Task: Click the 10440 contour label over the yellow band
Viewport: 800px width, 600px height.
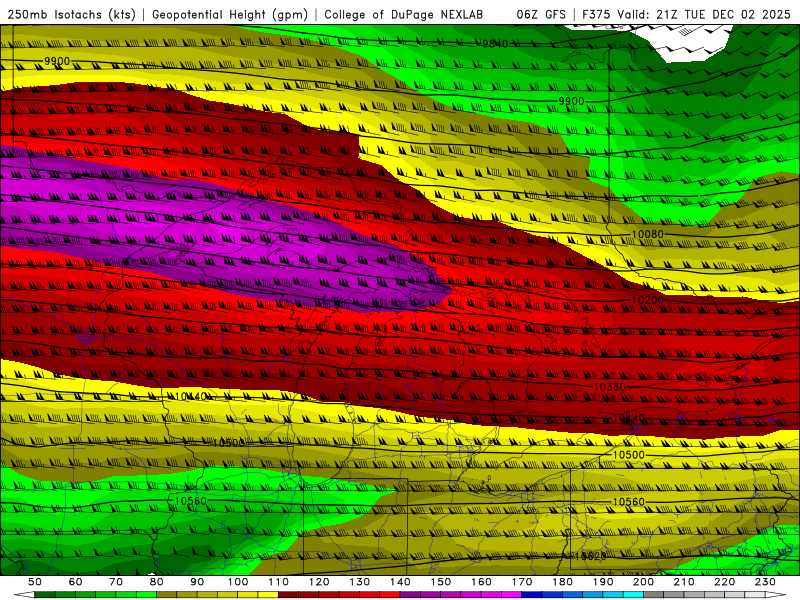Action: coord(190,396)
